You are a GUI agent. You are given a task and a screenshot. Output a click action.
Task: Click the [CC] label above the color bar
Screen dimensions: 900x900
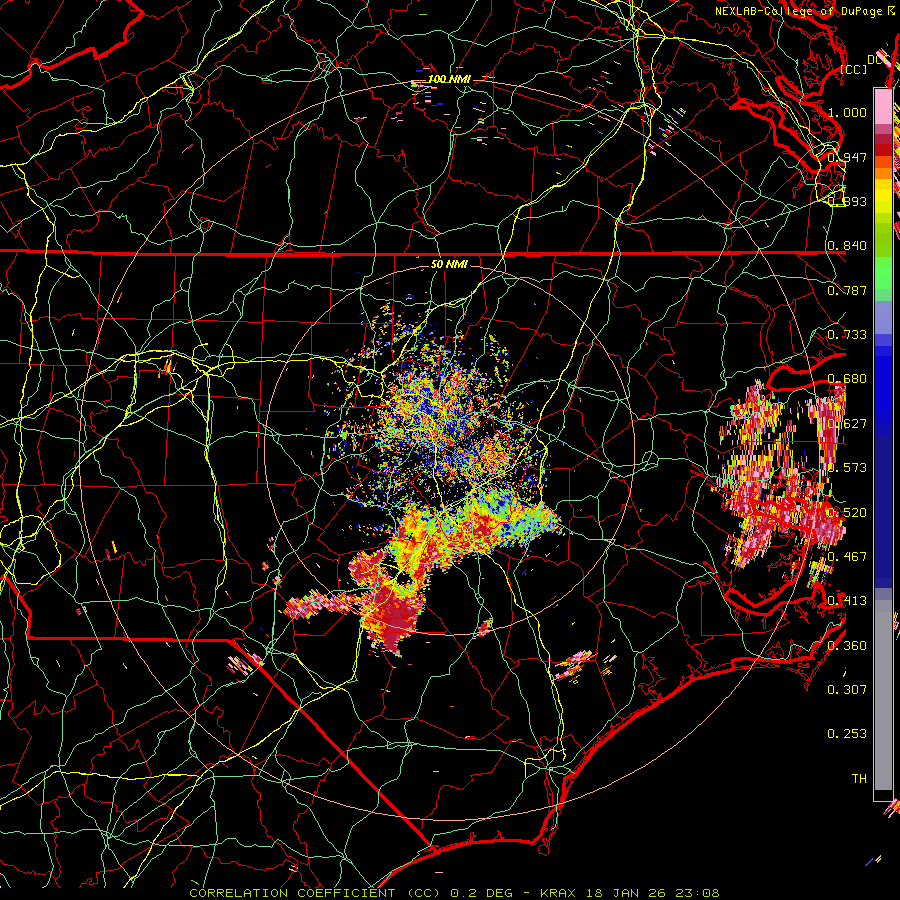tap(854, 69)
